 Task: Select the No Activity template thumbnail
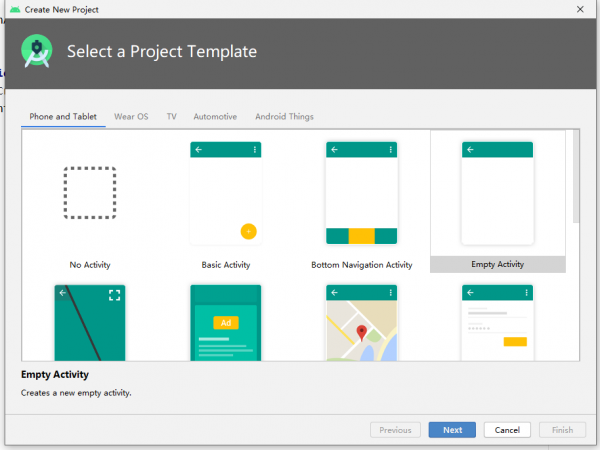point(90,192)
